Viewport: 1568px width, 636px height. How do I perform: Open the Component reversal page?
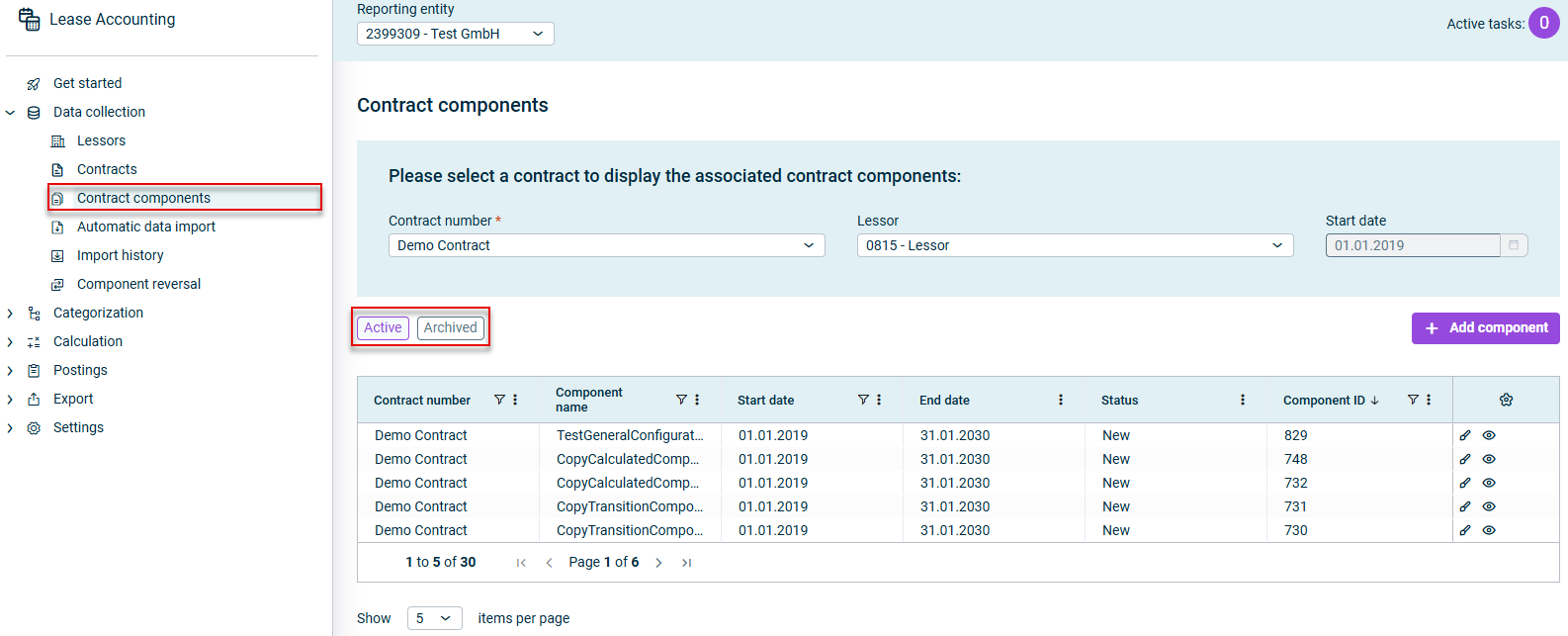tap(138, 284)
